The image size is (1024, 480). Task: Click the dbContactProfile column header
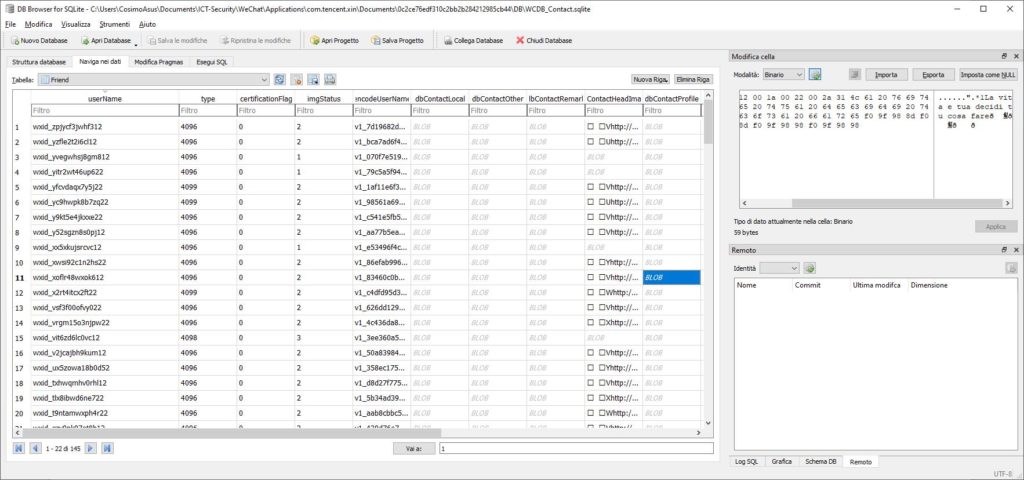click(672, 99)
